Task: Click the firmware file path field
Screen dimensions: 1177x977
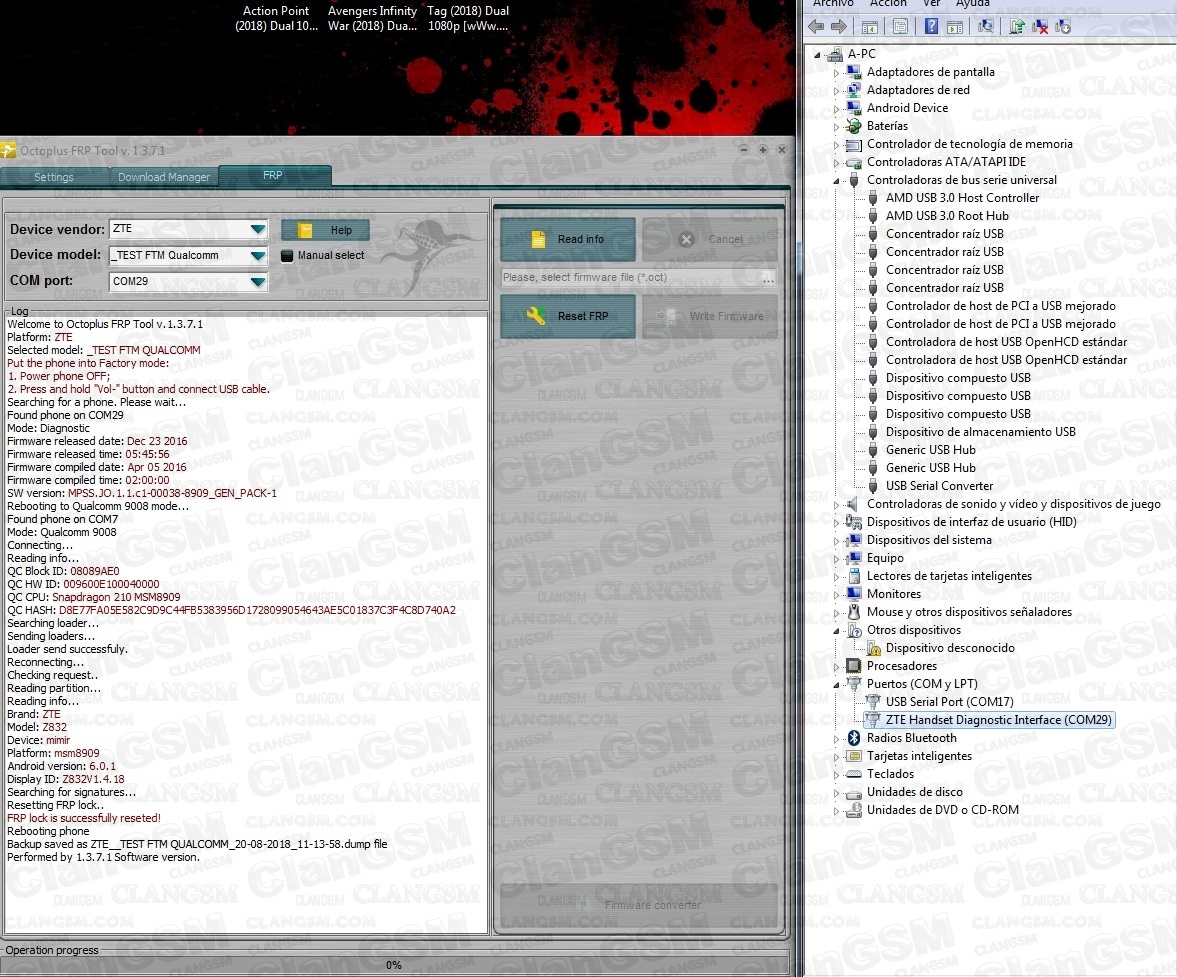Action: [631, 278]
